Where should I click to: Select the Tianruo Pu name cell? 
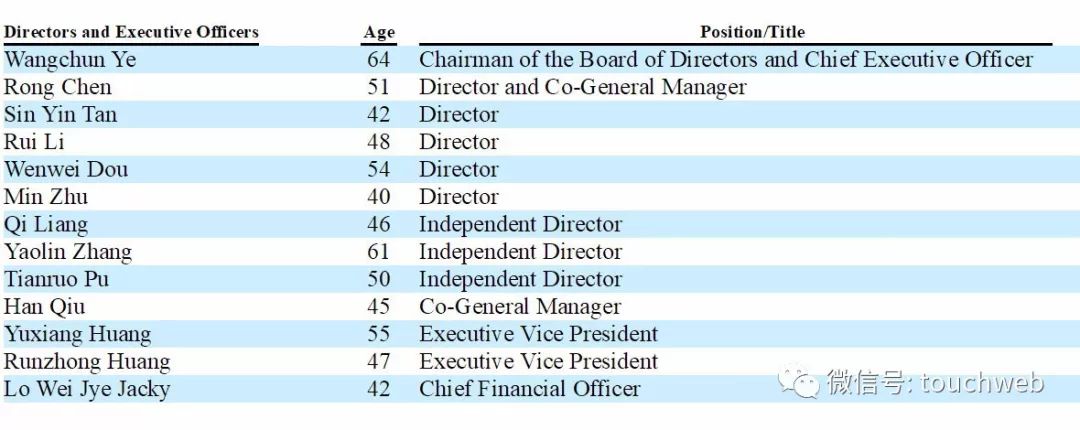pyautogui.click(x=56, y=280)
